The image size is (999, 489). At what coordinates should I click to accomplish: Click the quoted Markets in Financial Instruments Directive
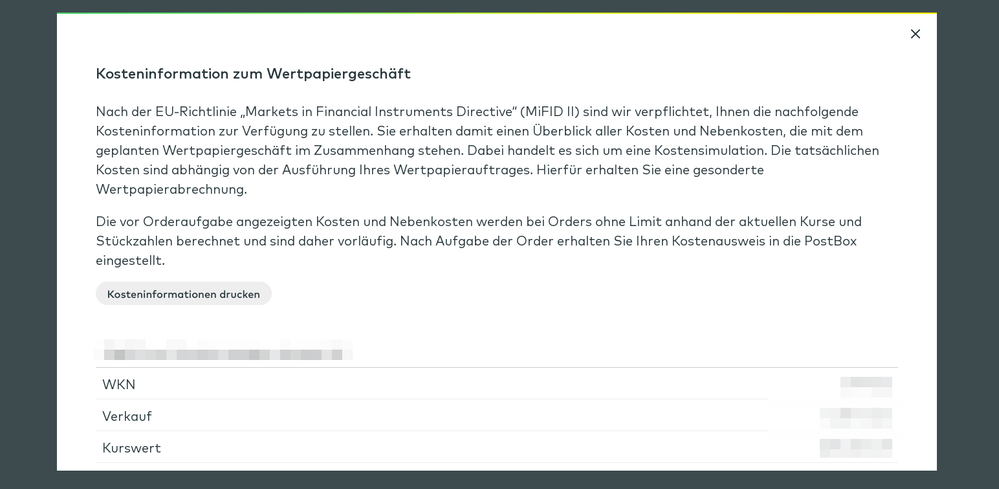point(388,111)
